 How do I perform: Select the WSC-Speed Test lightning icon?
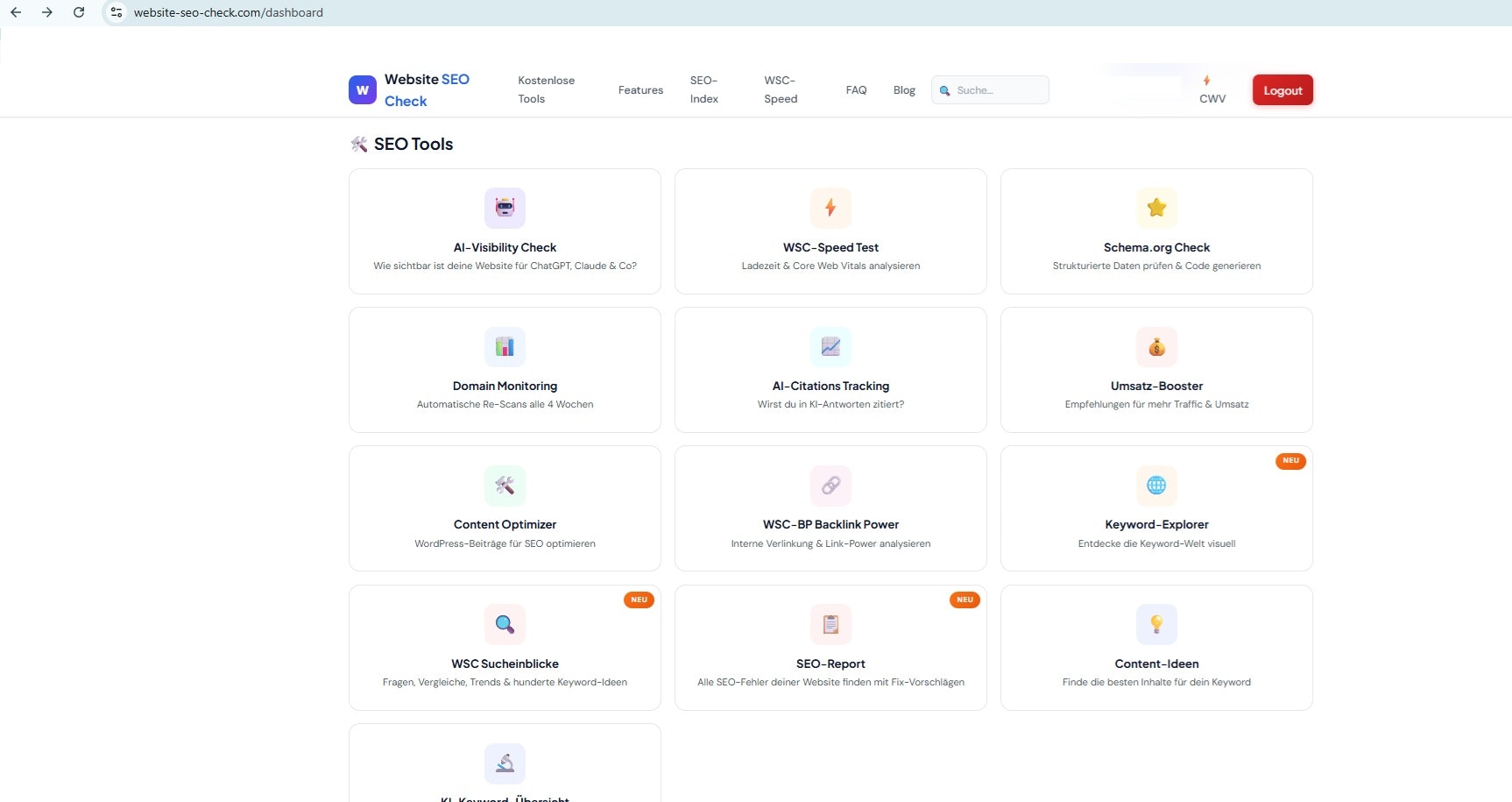click(x=830, y=208)
